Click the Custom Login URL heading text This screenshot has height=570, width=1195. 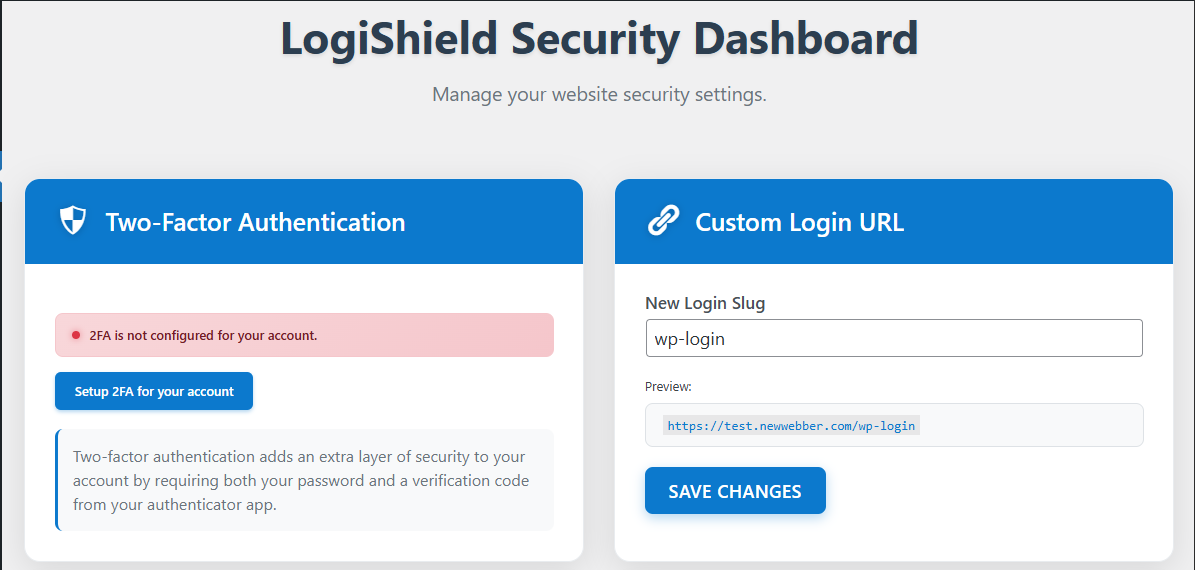799,223
